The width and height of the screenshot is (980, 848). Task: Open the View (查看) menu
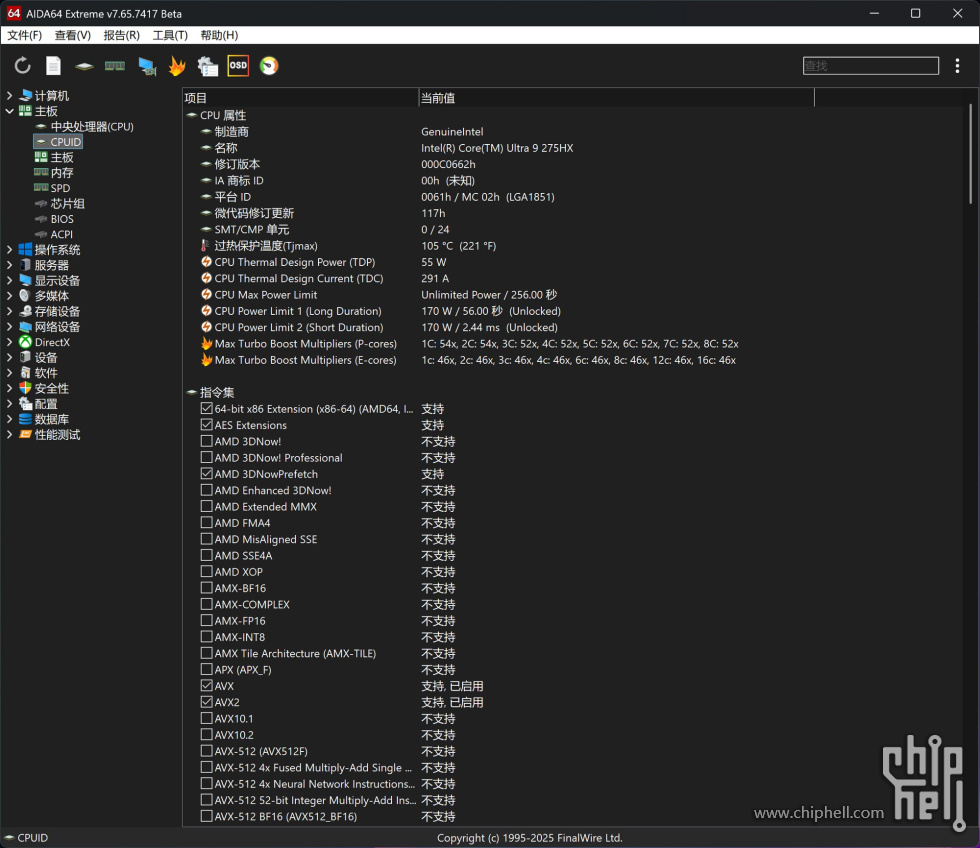pyautogui.click(x=72, y=35)
